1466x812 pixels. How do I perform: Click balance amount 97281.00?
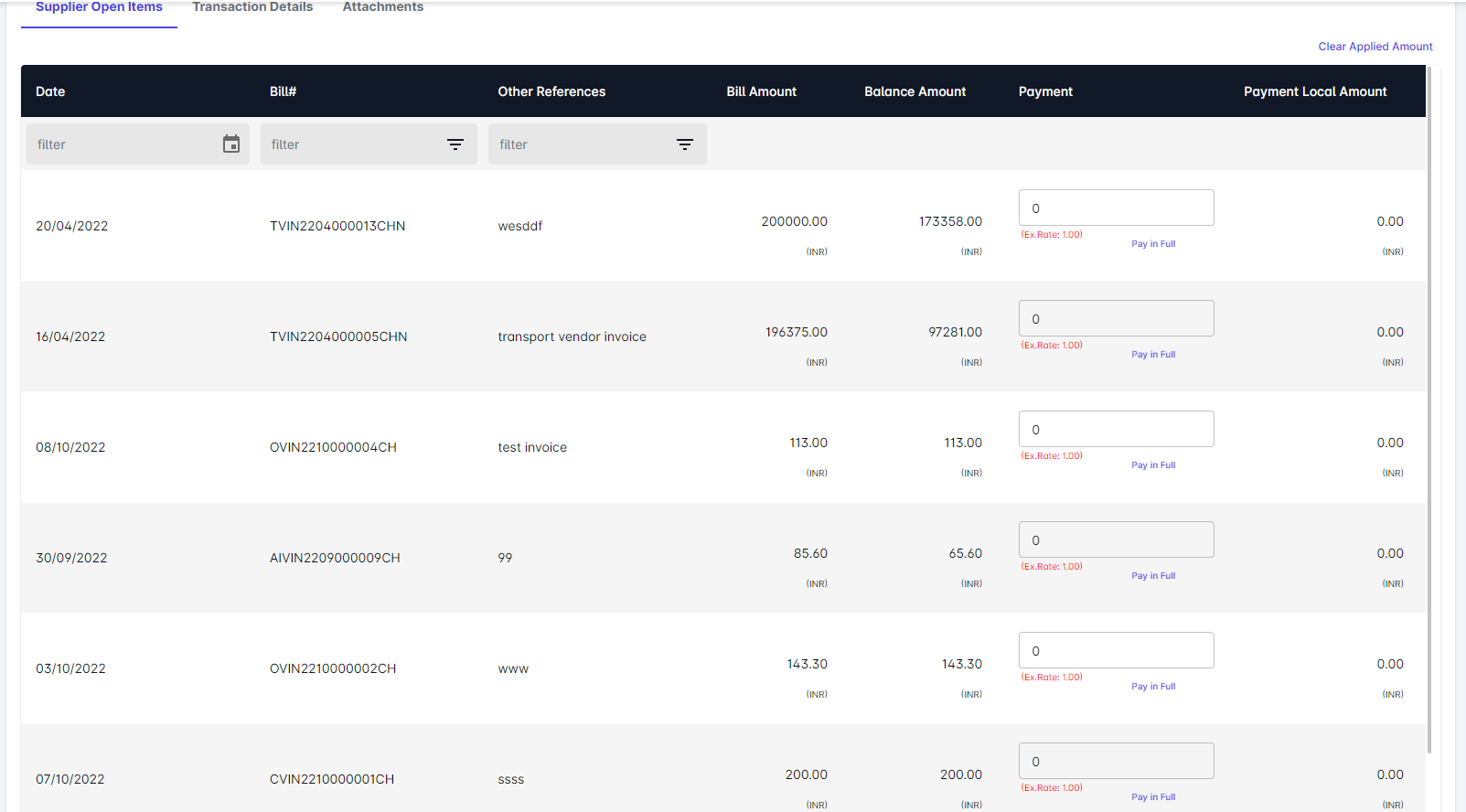coord(955,332)
